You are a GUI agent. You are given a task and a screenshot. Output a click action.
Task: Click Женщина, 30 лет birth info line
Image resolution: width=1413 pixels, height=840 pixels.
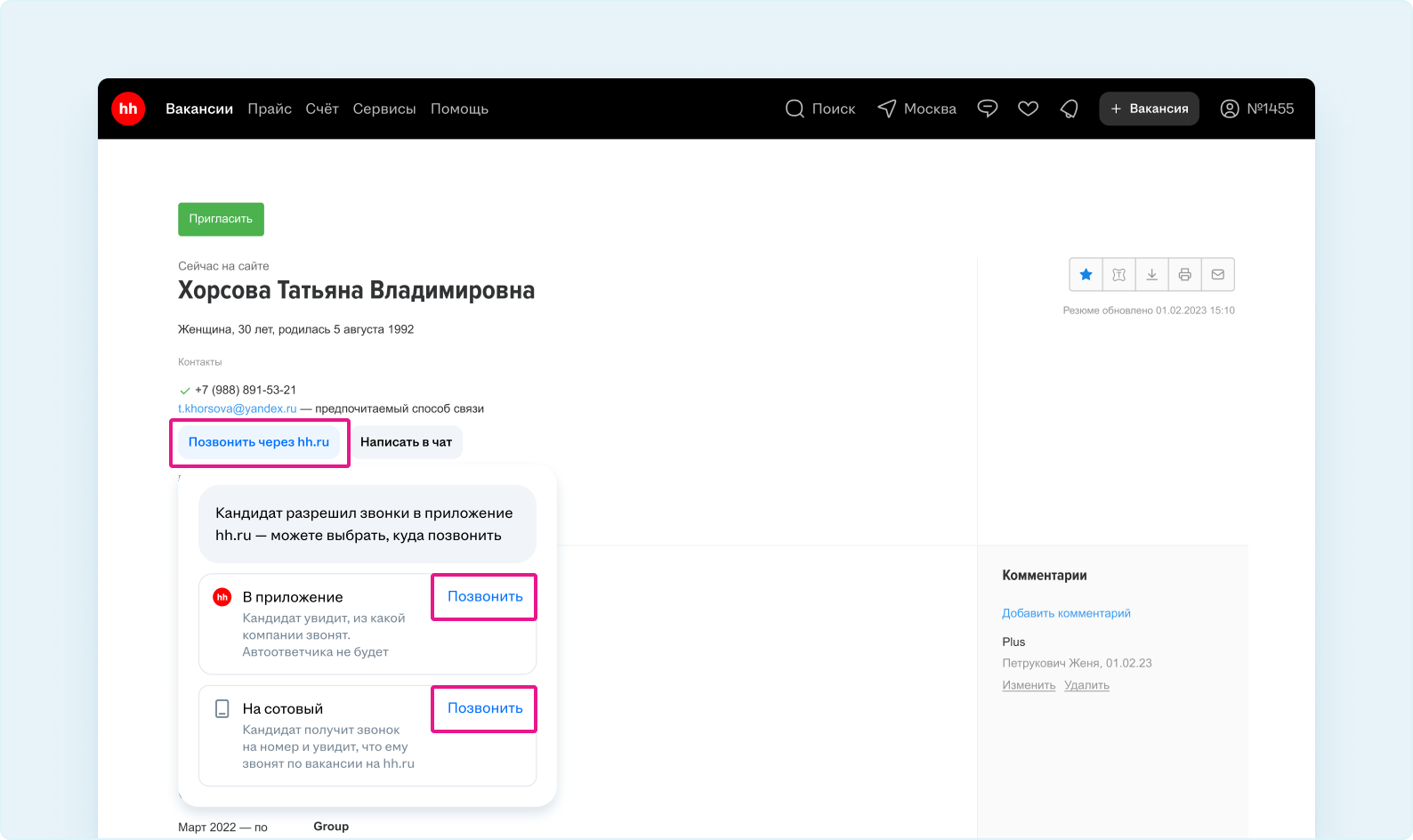pos(295,329)
